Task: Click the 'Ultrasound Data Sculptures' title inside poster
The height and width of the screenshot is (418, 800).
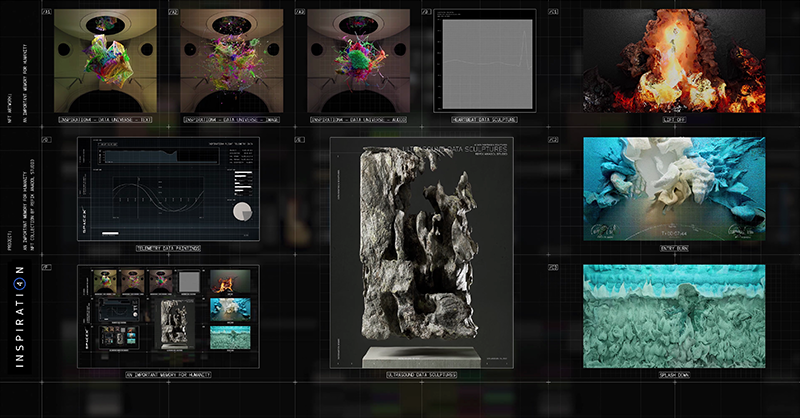Action: 455,149
